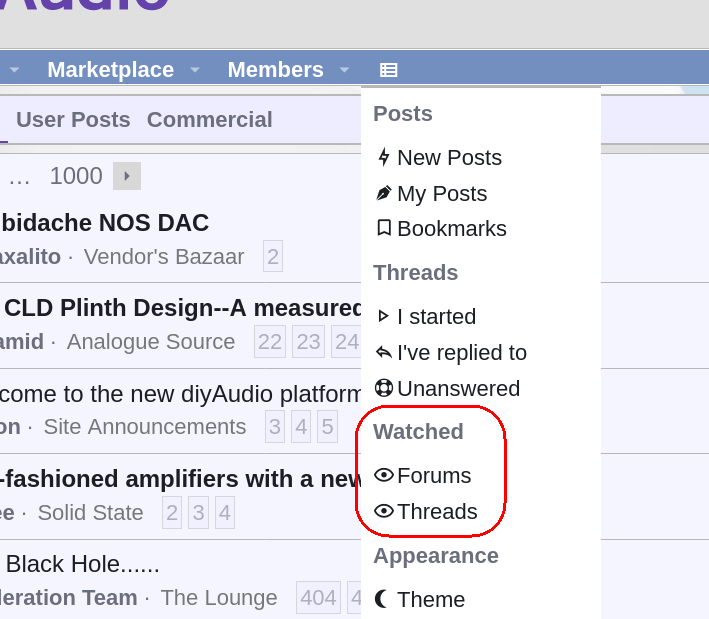Expand the Marketplace dropdown arrow
Screen dimensions: 709x619
pos(195,70)
